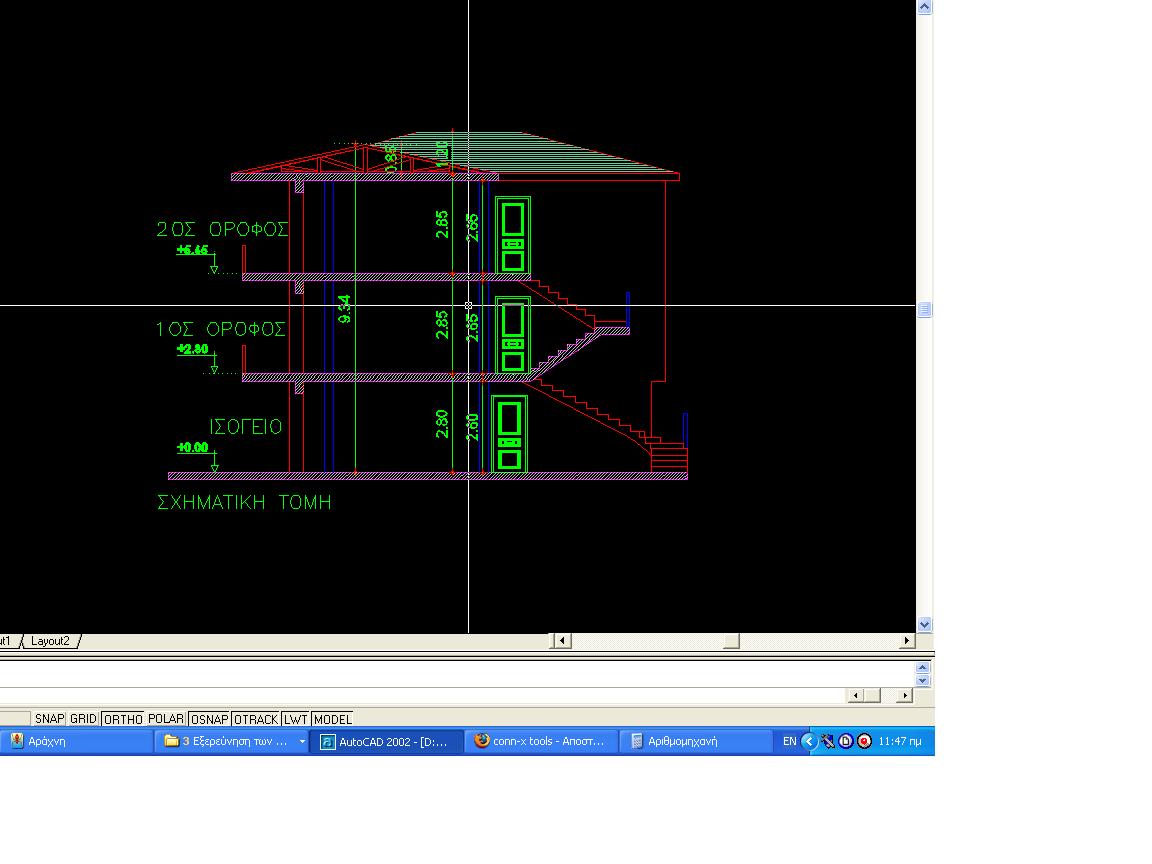The image size is (1152, 864).
Task: Select the 9.34 total height dimension
Action: [344, 309]
